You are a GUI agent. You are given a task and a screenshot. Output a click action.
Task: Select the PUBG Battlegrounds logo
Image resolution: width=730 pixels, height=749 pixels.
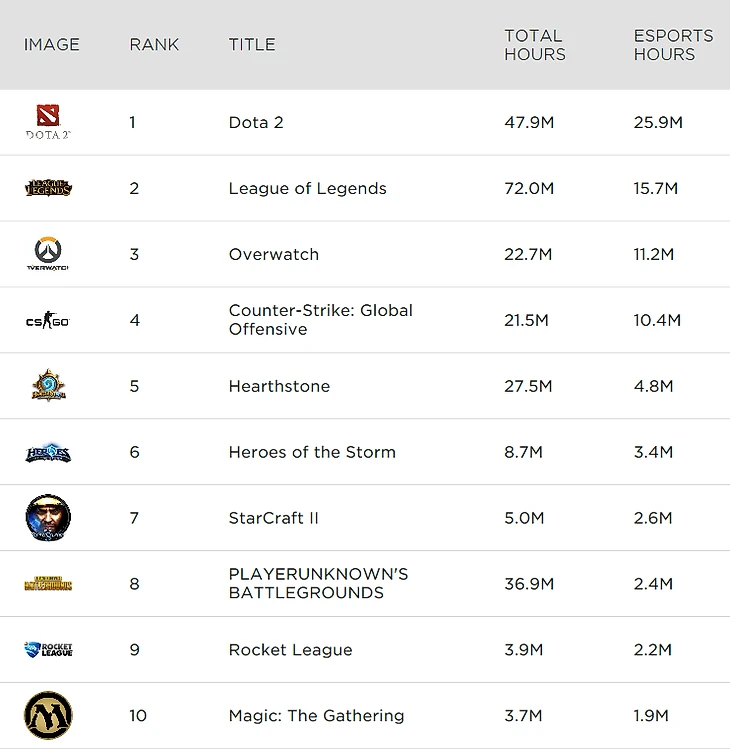pyautogui.click(x=48, y=583)
